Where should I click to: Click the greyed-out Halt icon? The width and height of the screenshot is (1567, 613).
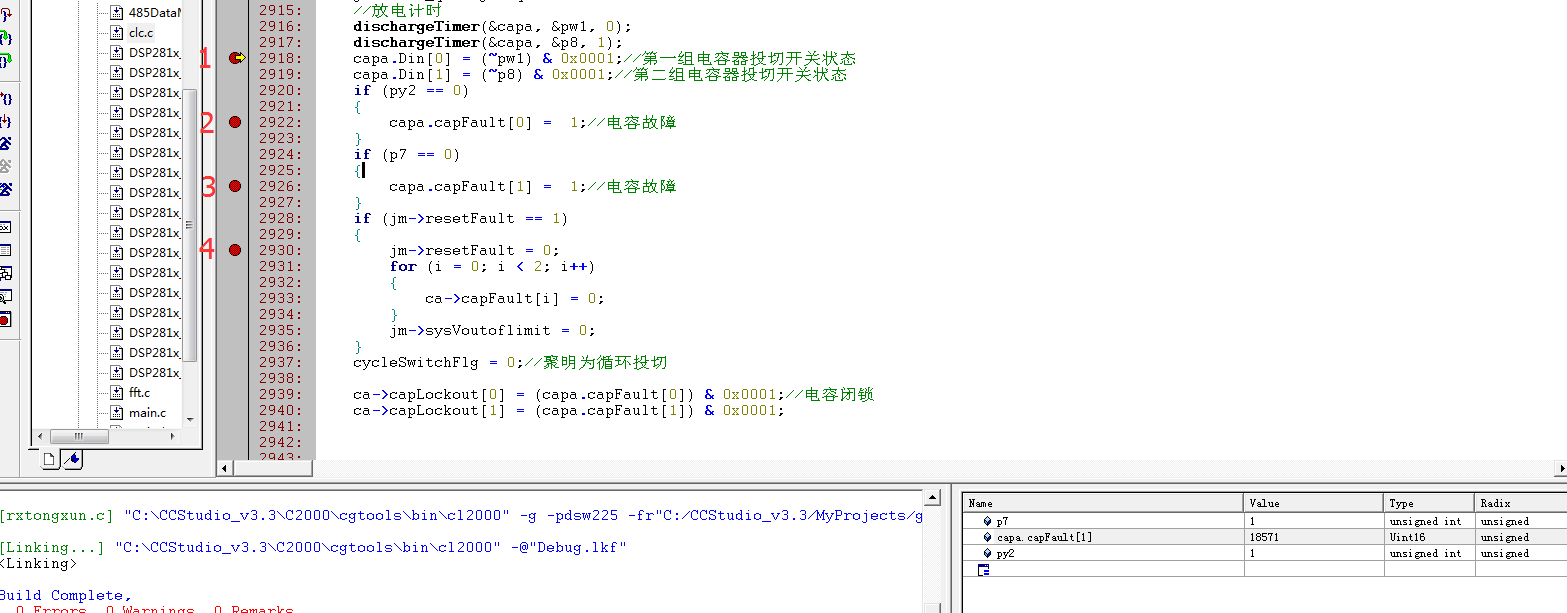[6, 166]
